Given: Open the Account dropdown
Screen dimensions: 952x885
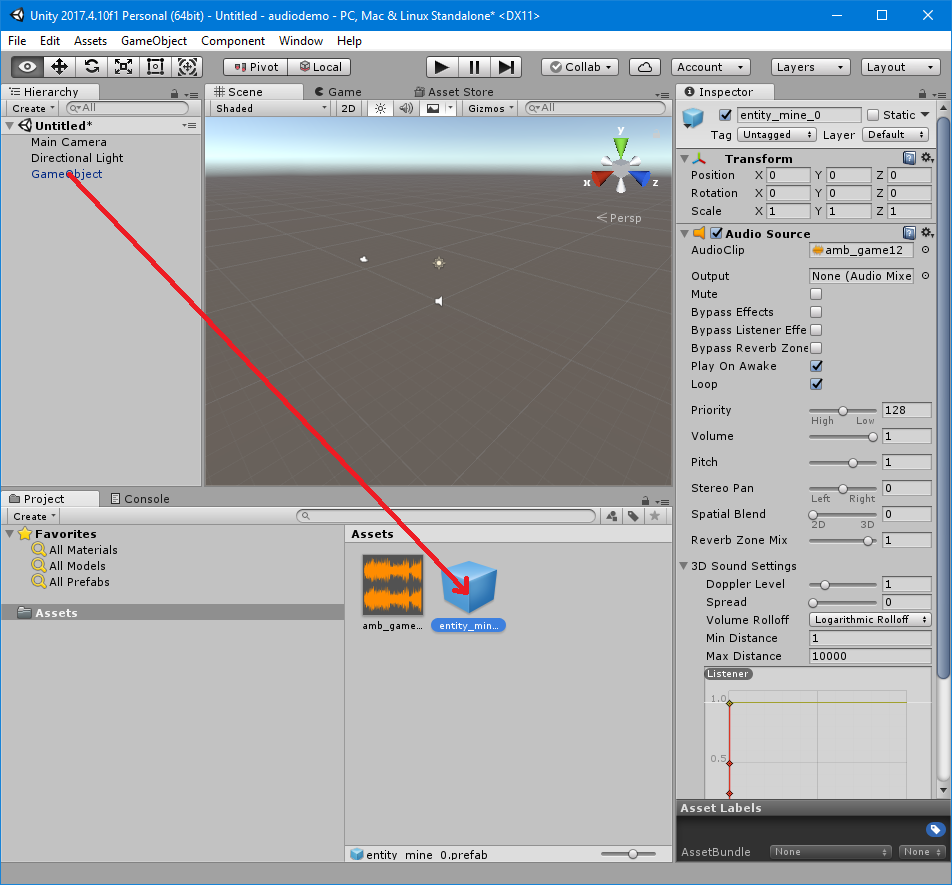Looking at the screenshot, I should (710, 67).
